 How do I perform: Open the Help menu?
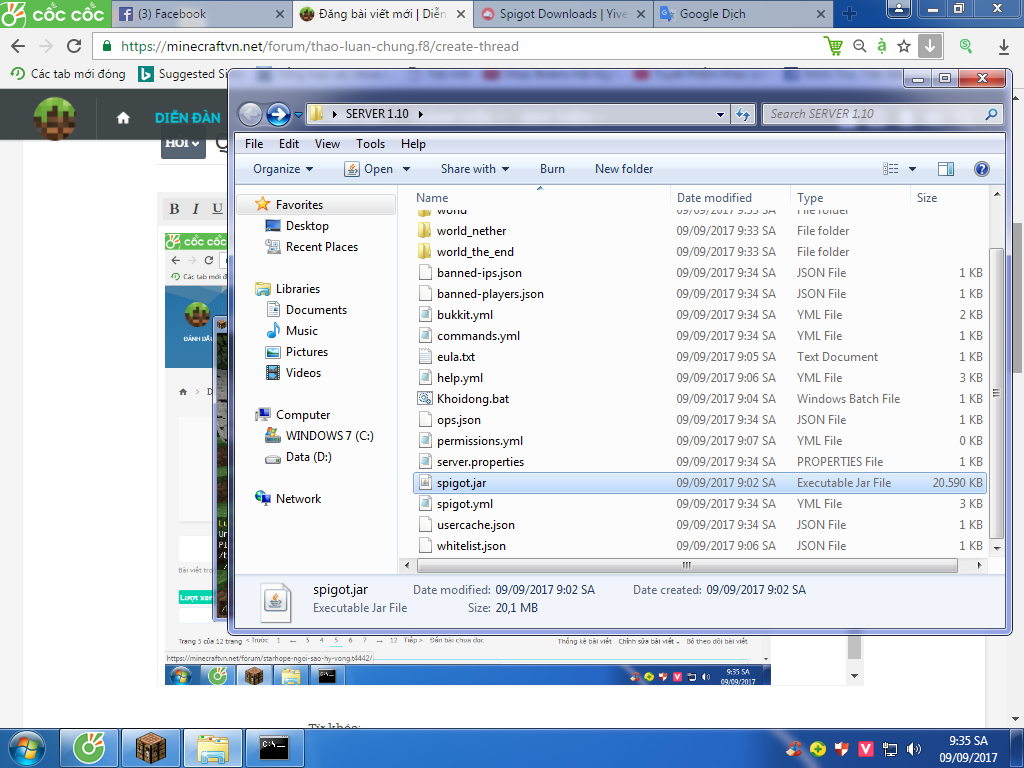[x=413, y=144]
